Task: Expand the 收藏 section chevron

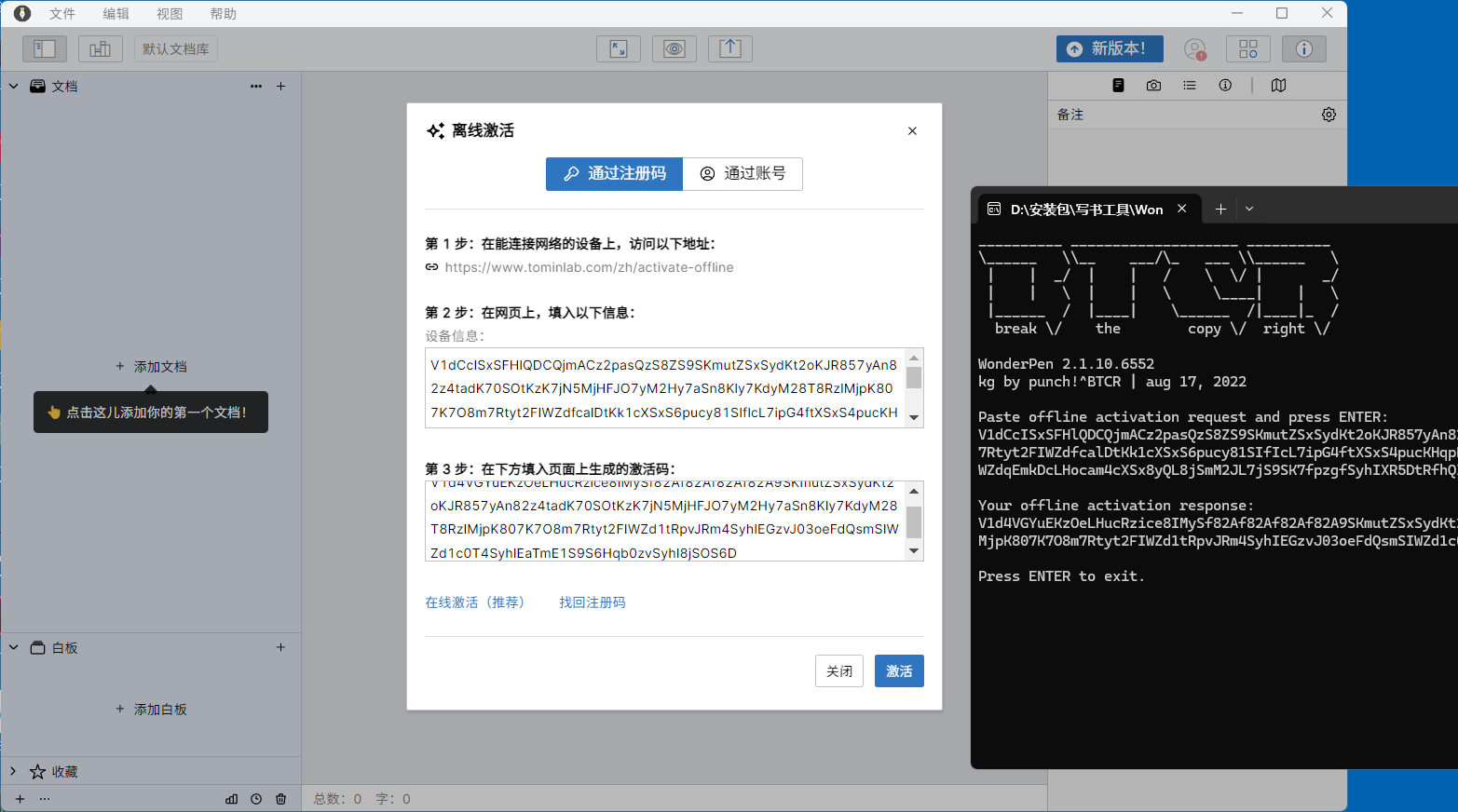Action: click(13, 771)
